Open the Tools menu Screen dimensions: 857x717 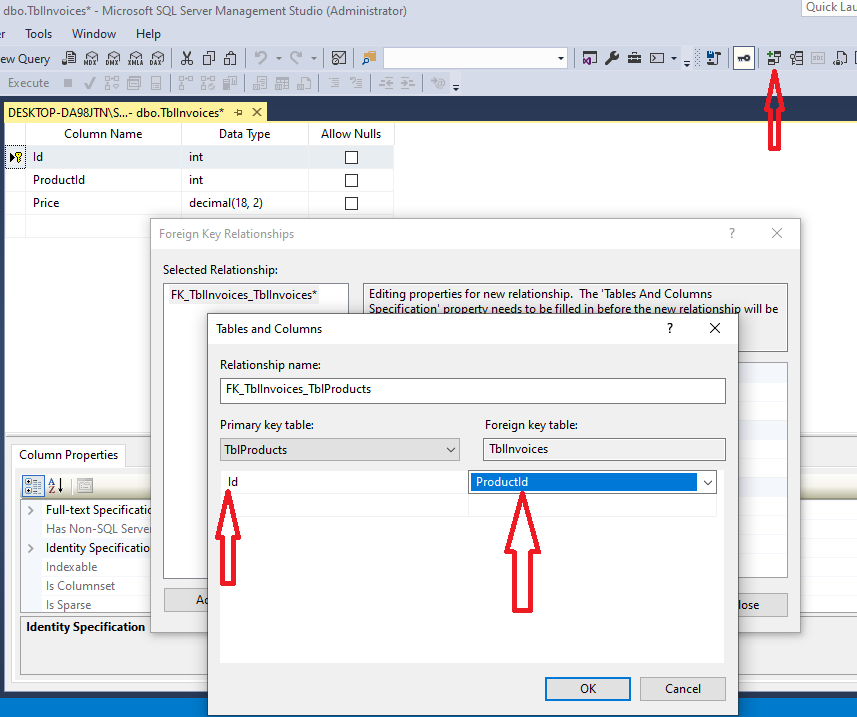click(x=38, y=34)
